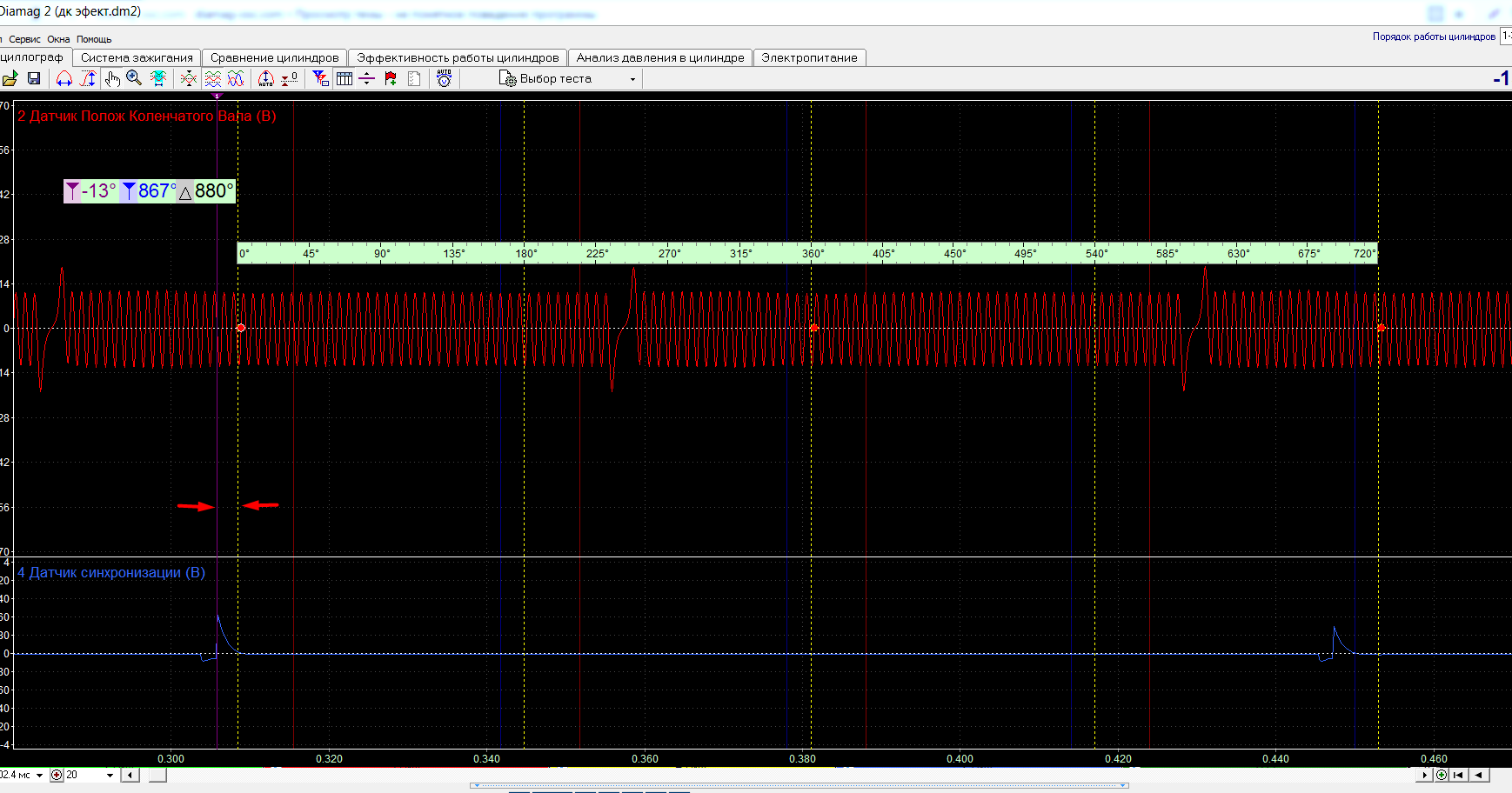Image resolution: width=1512 pixels, height=793 pixels.
Task: Click the last left arrow playback button
Action: pos(1479,775)
